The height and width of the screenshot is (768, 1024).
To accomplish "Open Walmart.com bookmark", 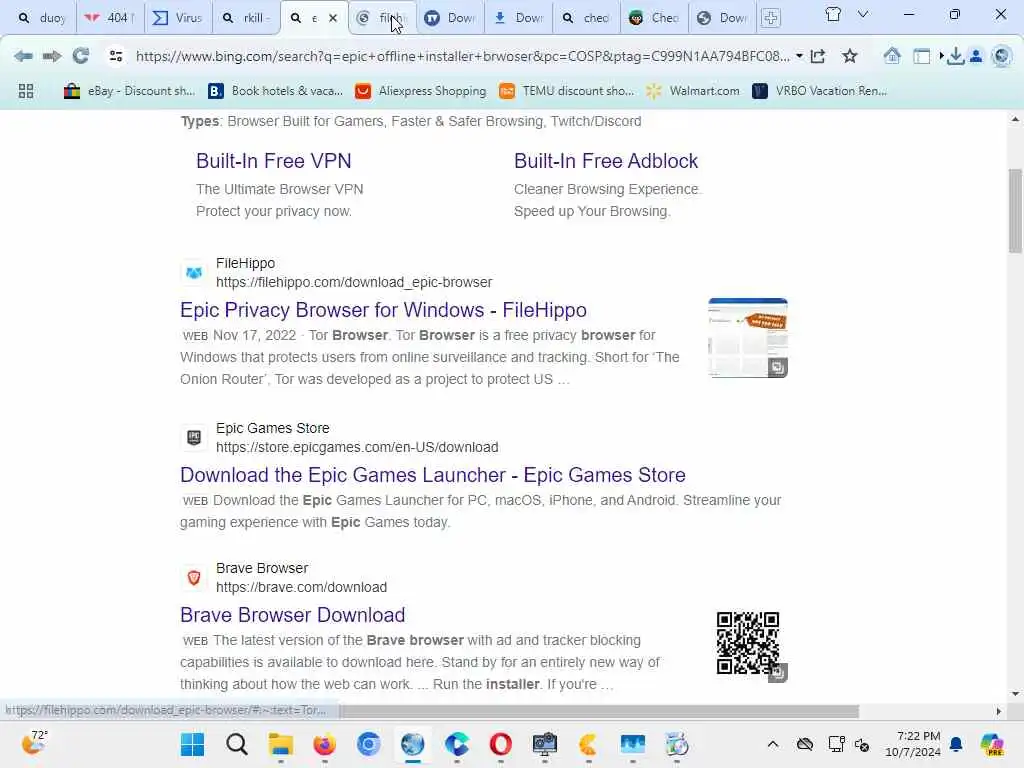I will click(x=694, y=91).
